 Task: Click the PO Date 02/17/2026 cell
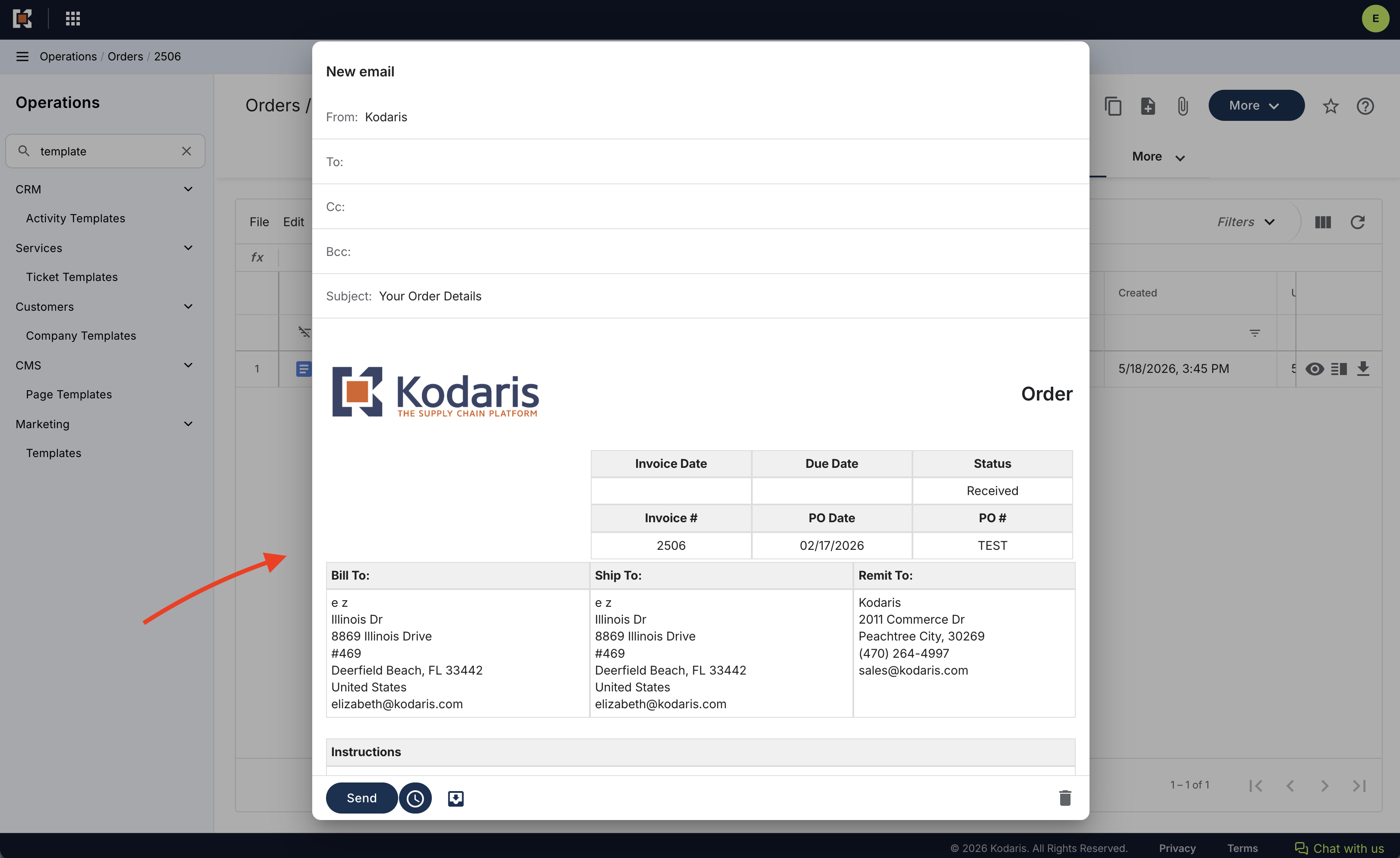(831, 545)
